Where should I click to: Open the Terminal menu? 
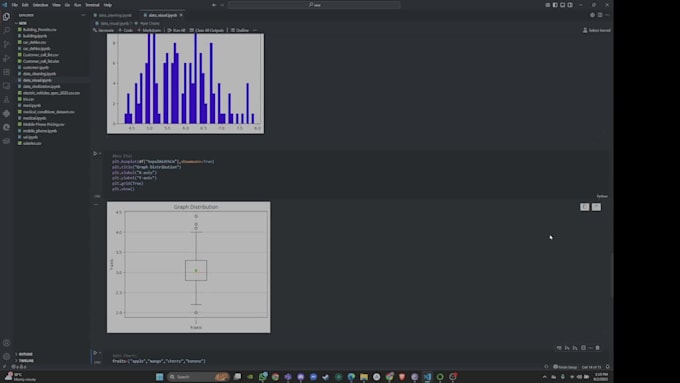[92, 5]
